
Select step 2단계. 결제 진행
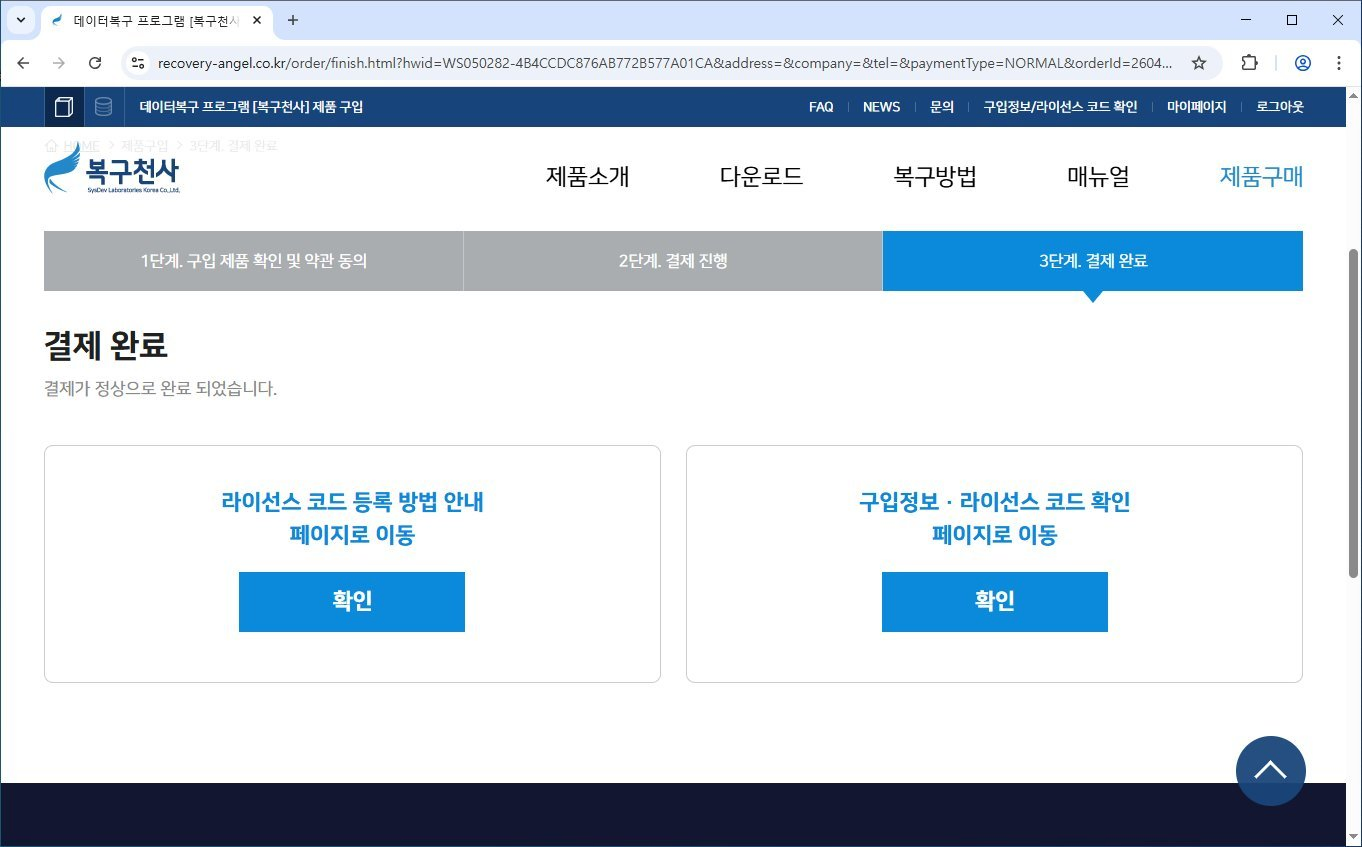coord(673,261)
